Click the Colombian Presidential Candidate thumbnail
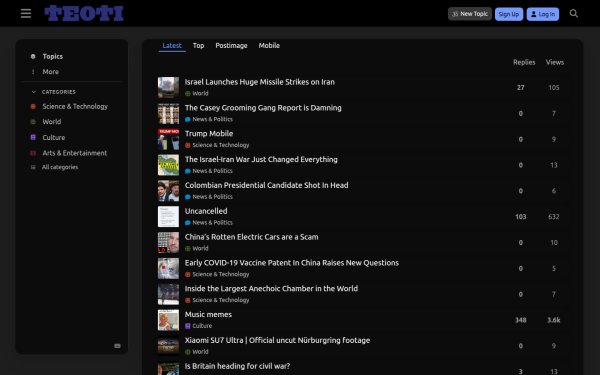The image size is (600, 375). (168, 191)
